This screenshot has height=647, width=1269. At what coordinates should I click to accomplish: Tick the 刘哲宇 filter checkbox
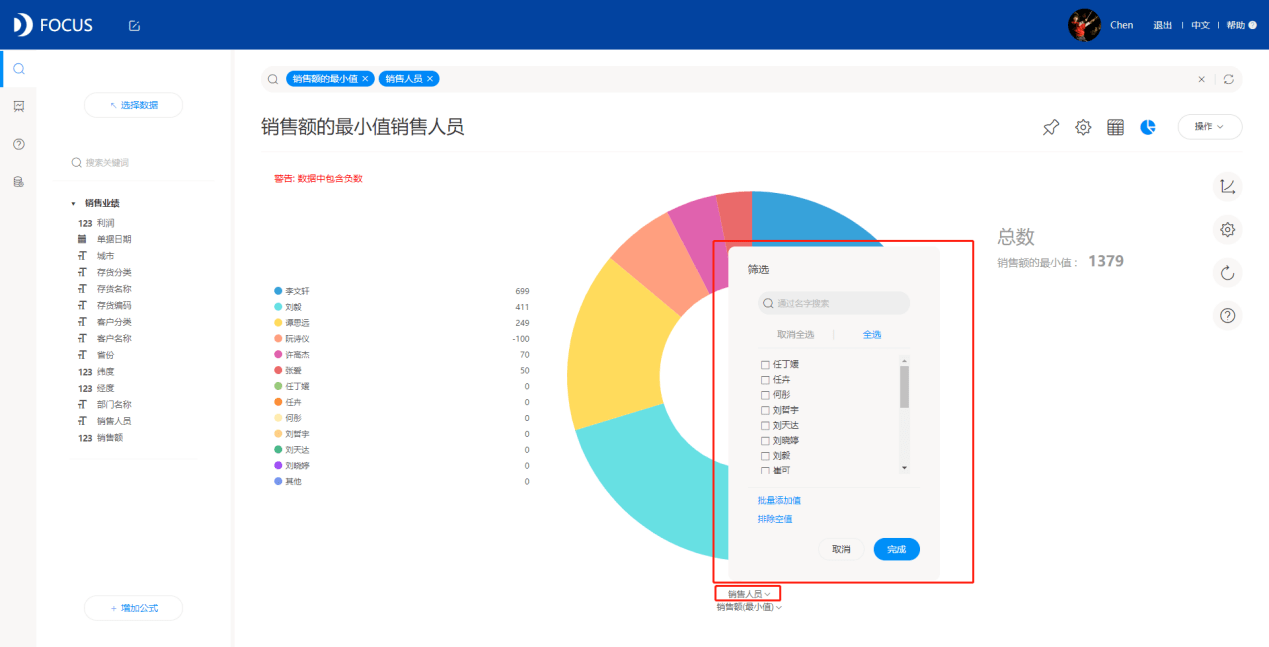click(x=765, y=410)
